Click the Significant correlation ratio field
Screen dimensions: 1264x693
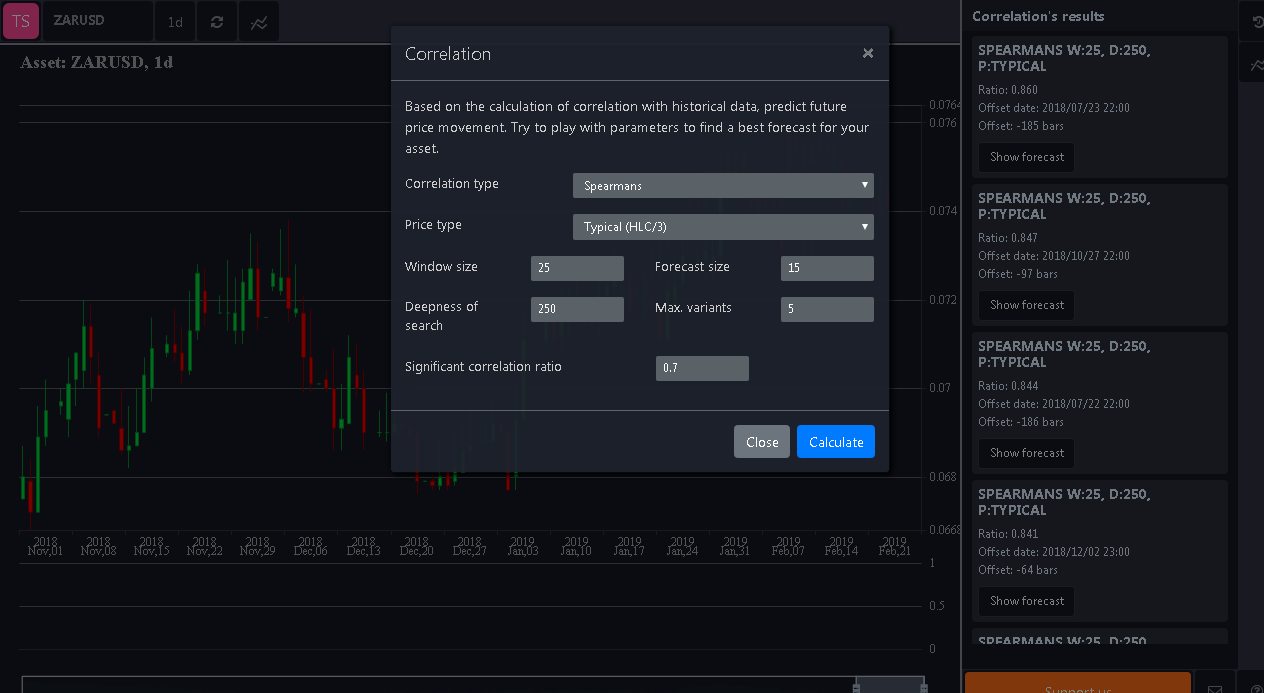[702, 368]
